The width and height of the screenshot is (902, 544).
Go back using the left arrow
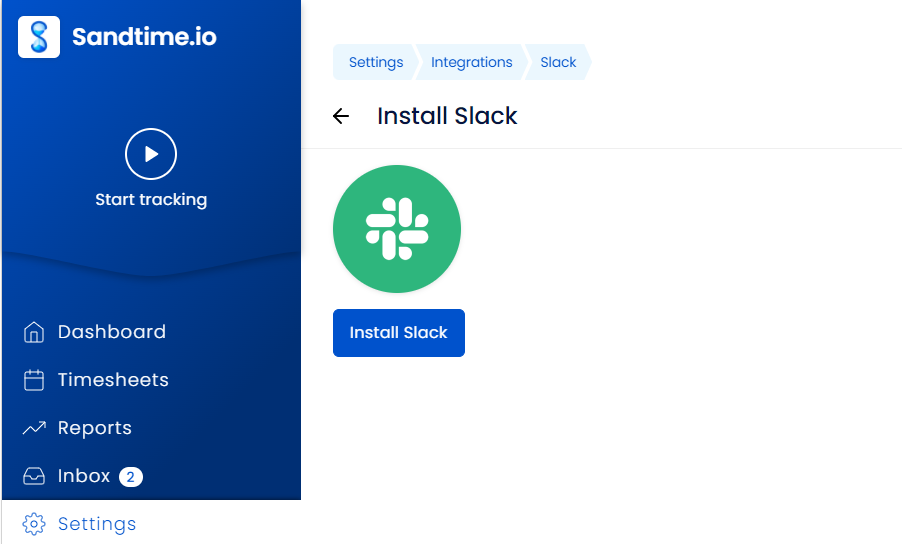[x=341, y=116]
